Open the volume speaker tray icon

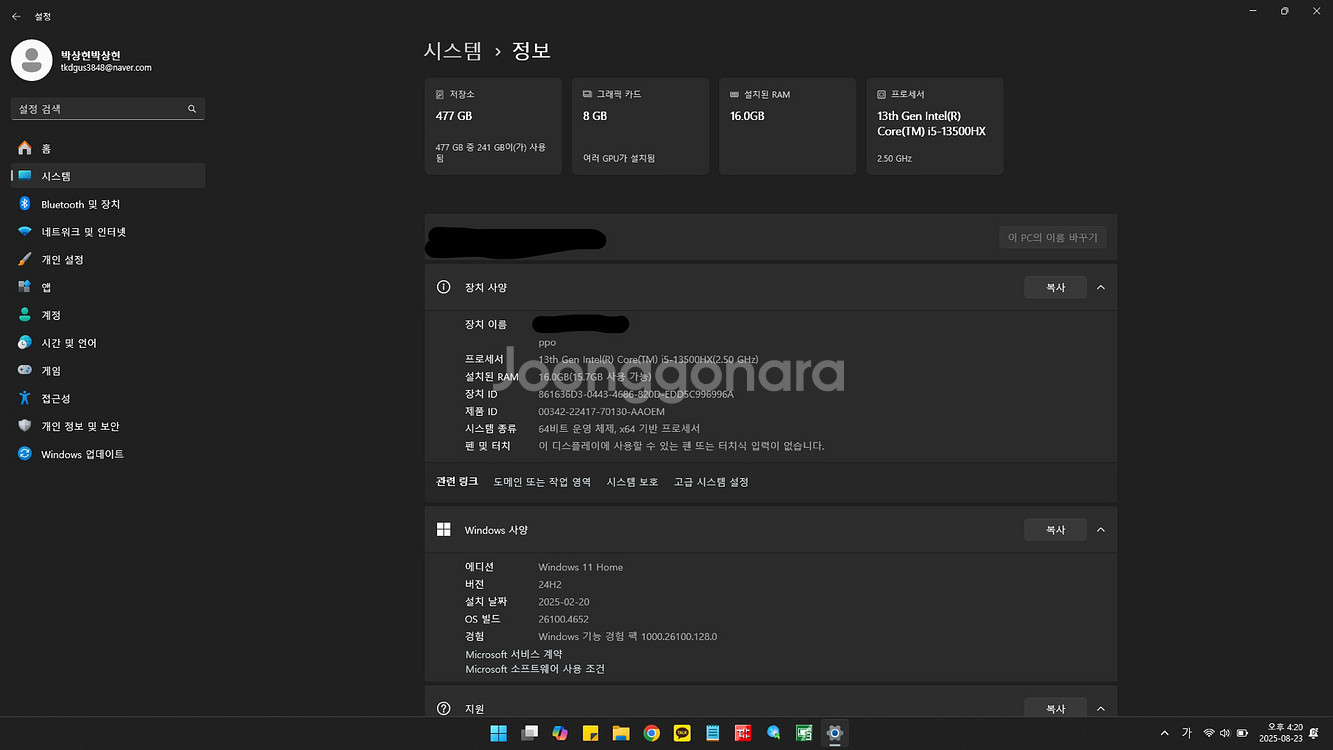pyautogui.click(x=1225, y=733)
